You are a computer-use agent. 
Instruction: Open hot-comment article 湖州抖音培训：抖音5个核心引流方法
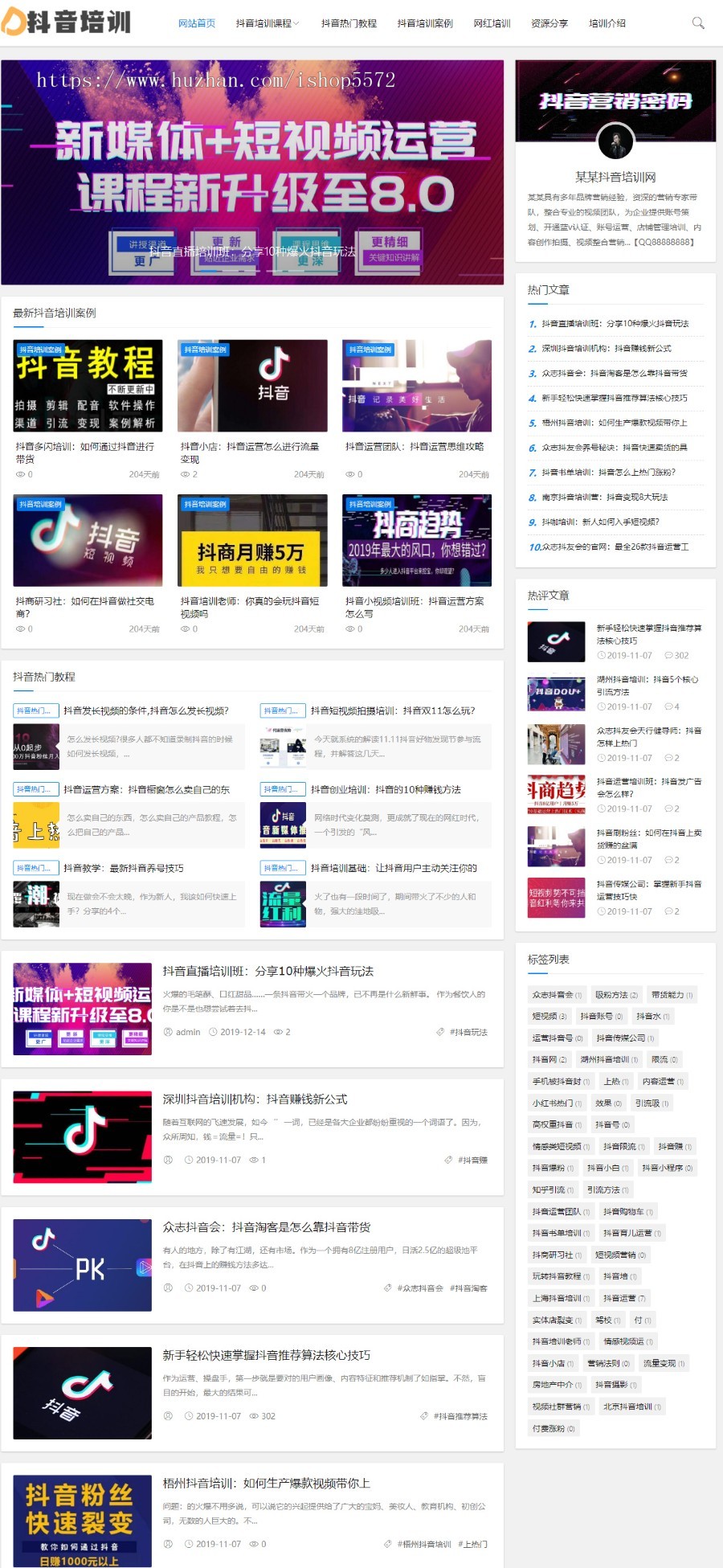click(x=647, y=686)
